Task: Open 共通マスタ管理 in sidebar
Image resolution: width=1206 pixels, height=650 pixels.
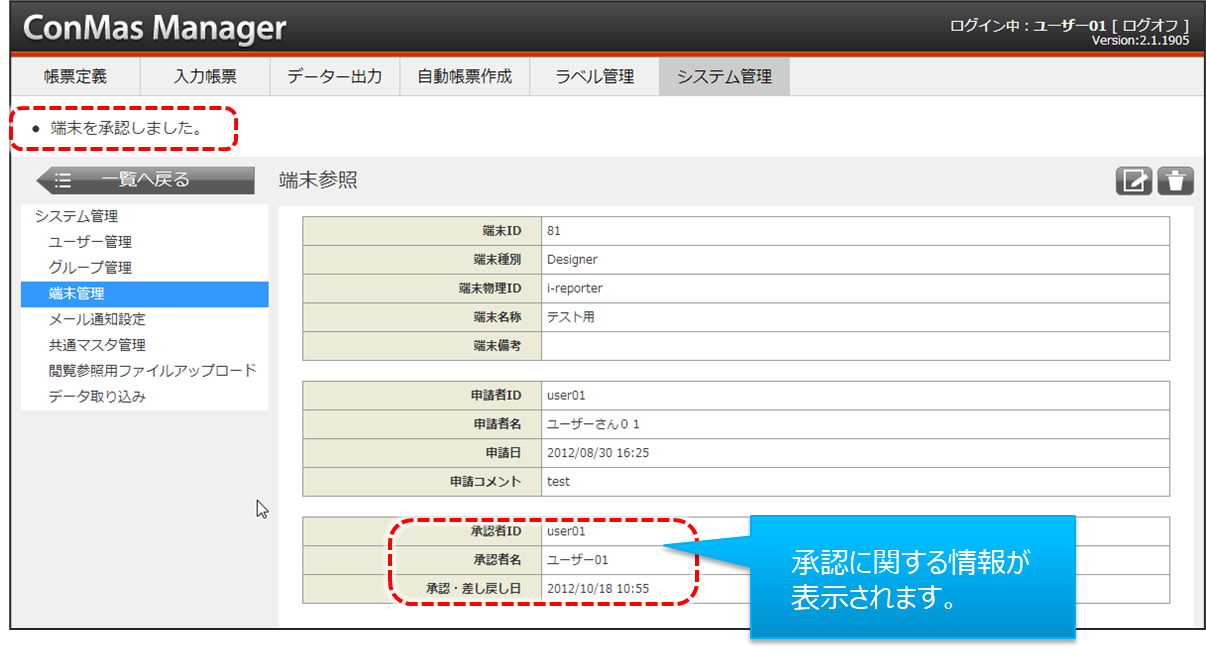Action: point(97,345)
